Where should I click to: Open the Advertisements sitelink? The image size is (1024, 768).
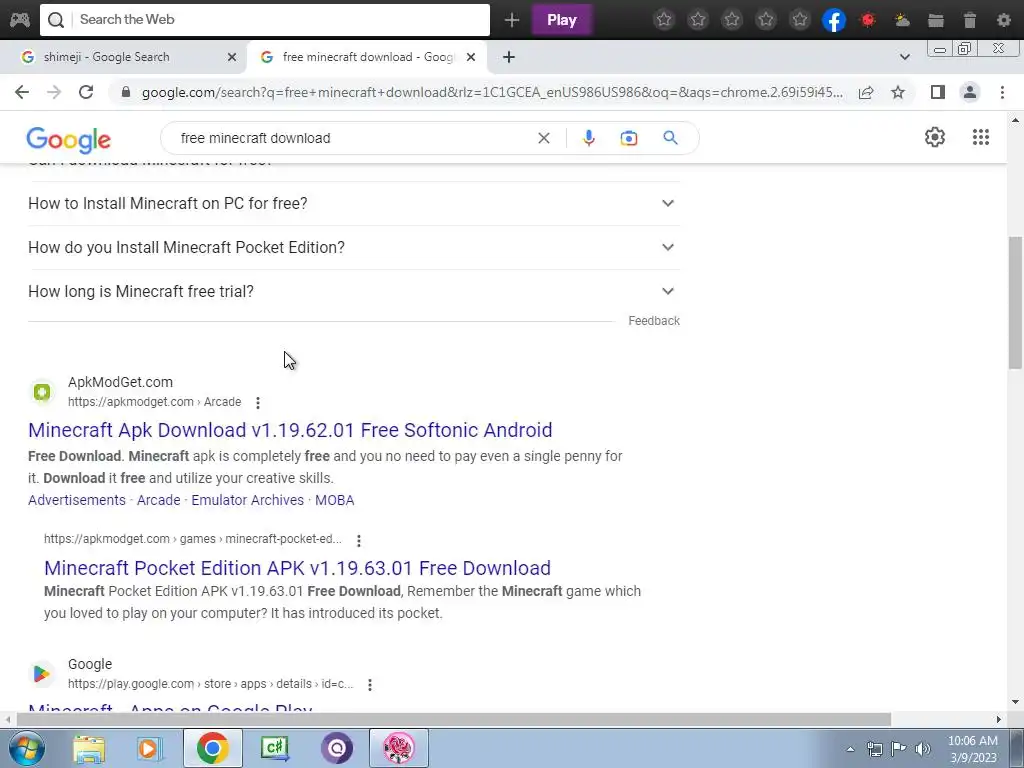tap(76, 500)
